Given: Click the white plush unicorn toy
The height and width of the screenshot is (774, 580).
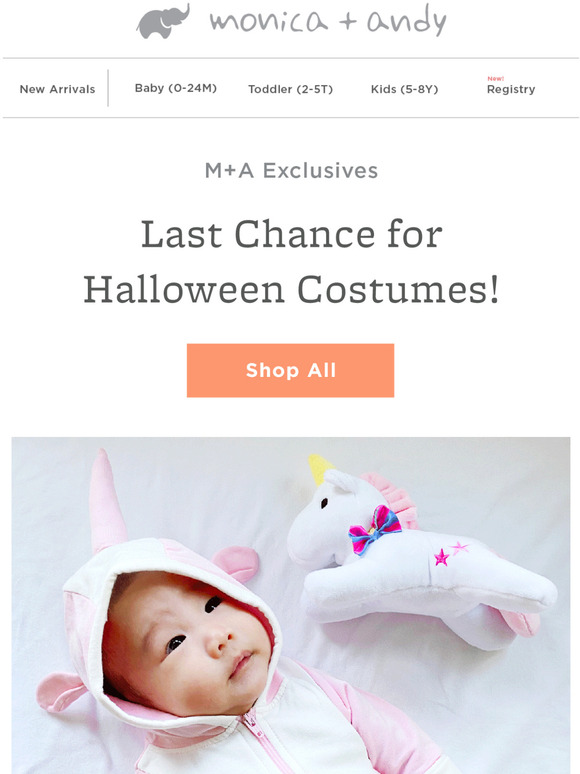Looking at the screenshot, I should click(x=420, y=553).
